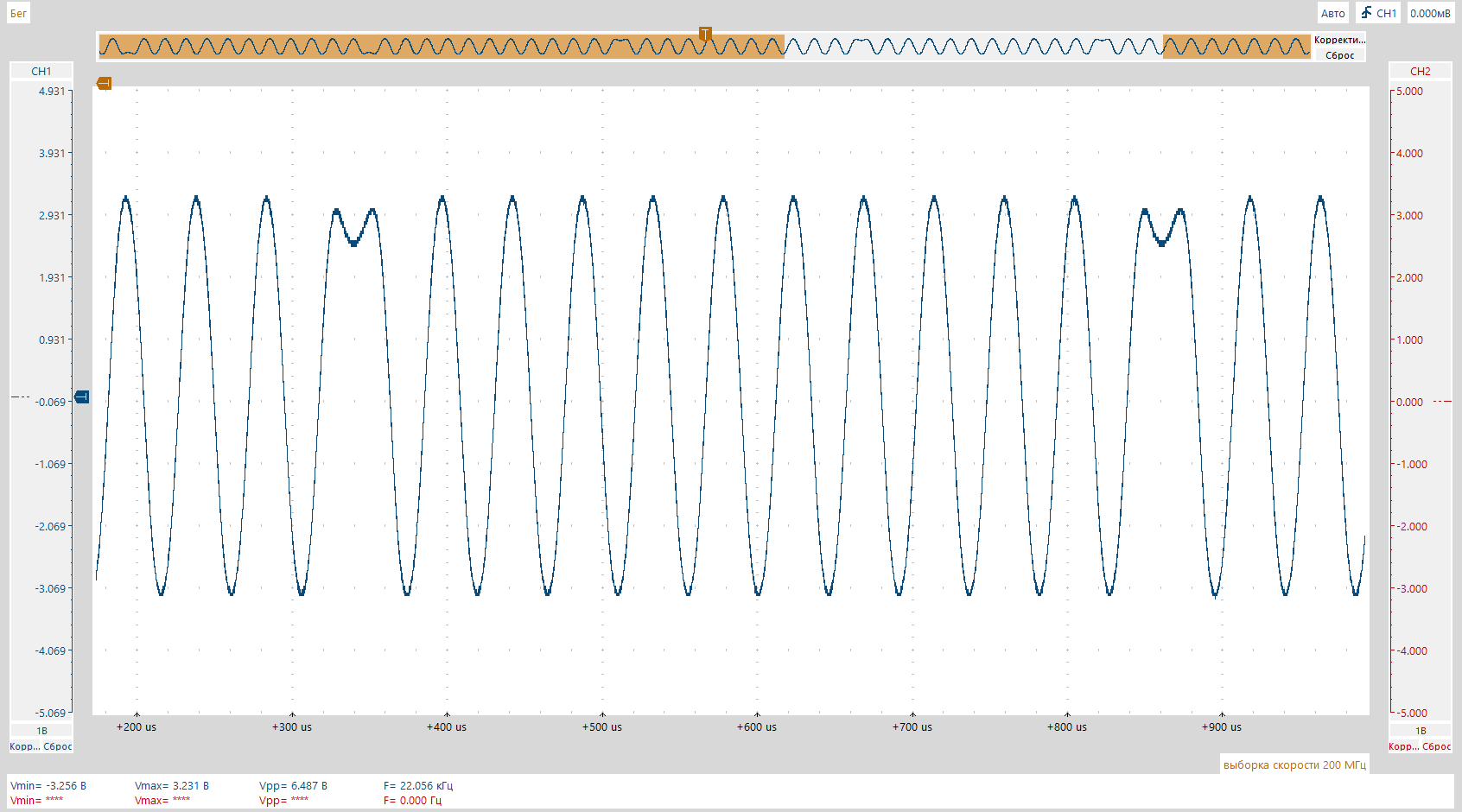The width and height of the screenshot is (1462, 812).
Task: Click the -0.069 value on CH1 axis
Action: (x=50, y=402)
